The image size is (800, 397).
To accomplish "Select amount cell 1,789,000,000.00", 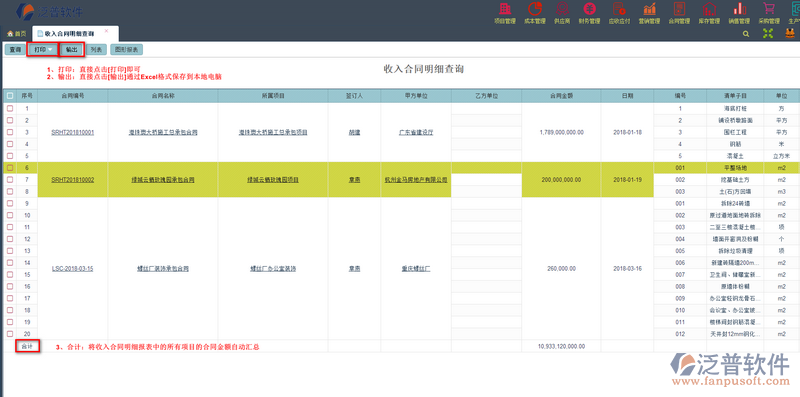I will pyautogui.click(x=561, y=132).
